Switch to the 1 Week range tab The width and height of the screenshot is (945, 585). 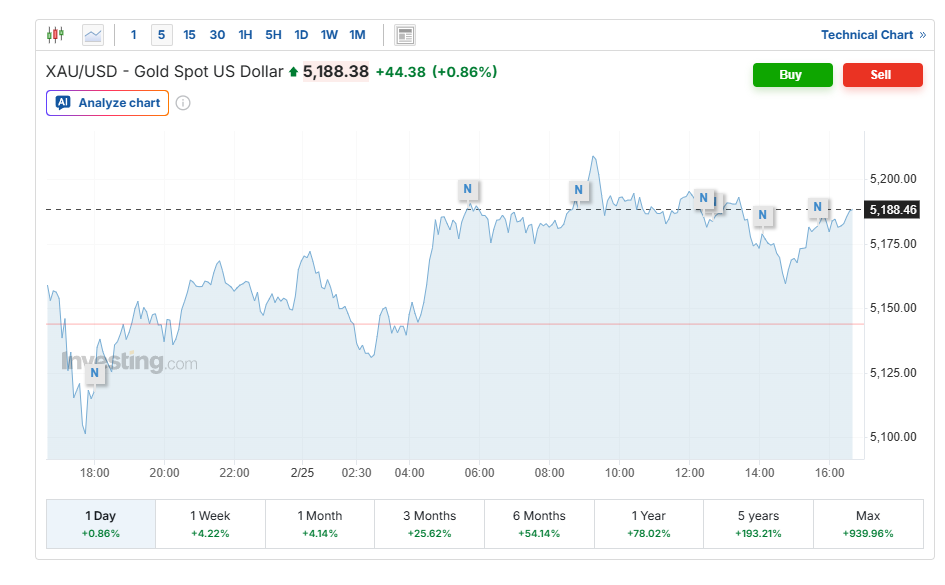[x=210, y=523]
